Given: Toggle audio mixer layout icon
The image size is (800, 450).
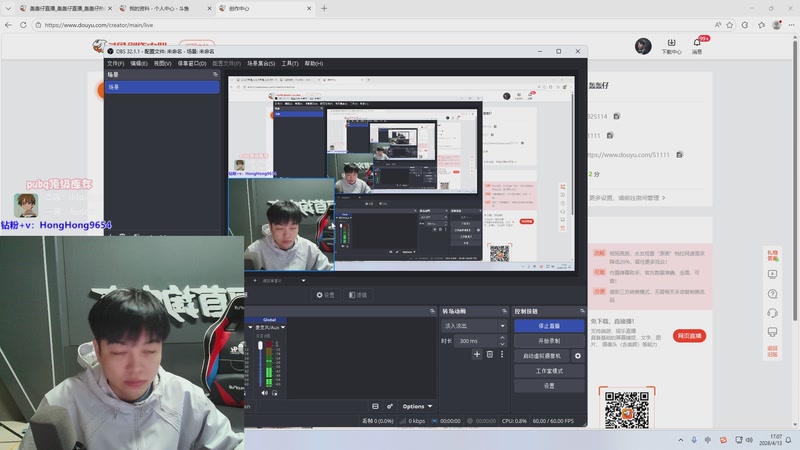Looking at the screenshot, I should pos(375,407).
